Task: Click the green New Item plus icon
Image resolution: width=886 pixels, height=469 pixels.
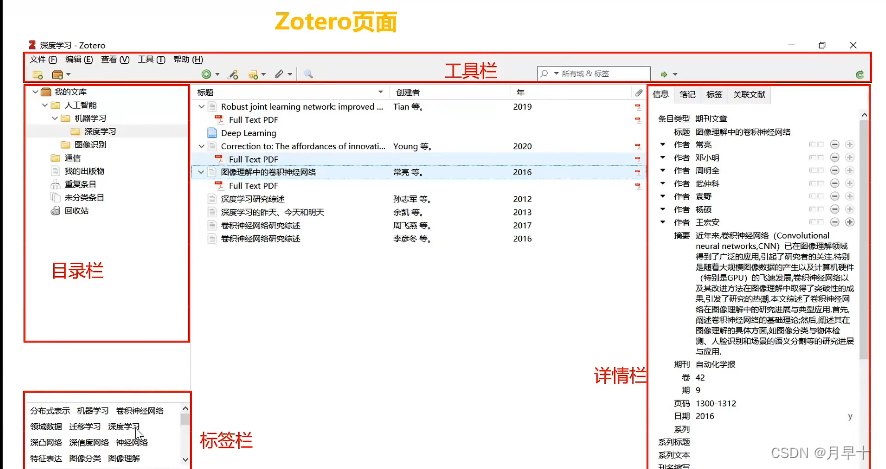Action: pos(206,74)
